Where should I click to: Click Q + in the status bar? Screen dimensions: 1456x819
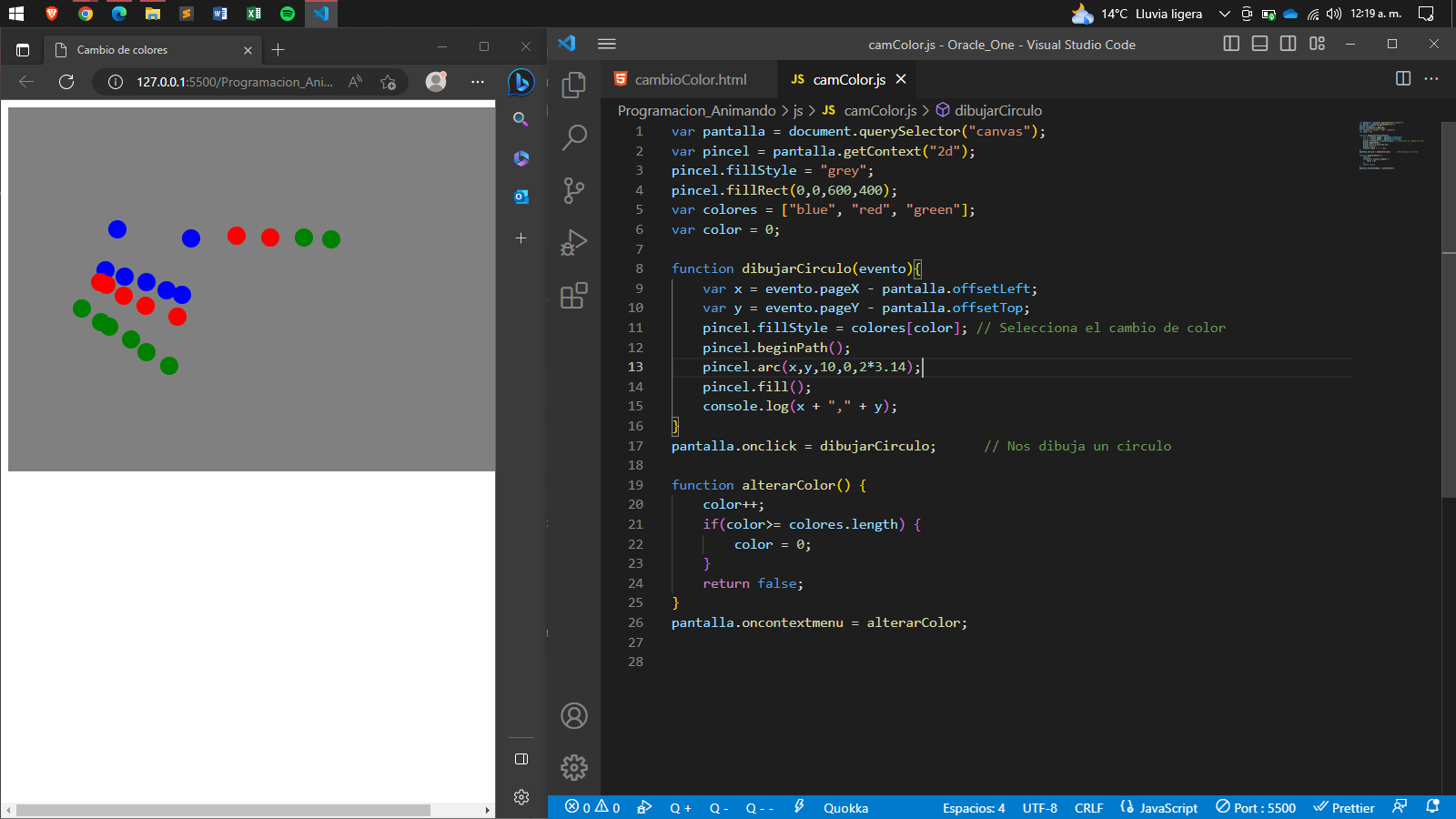pyautogui.click(x=681, y=807)
